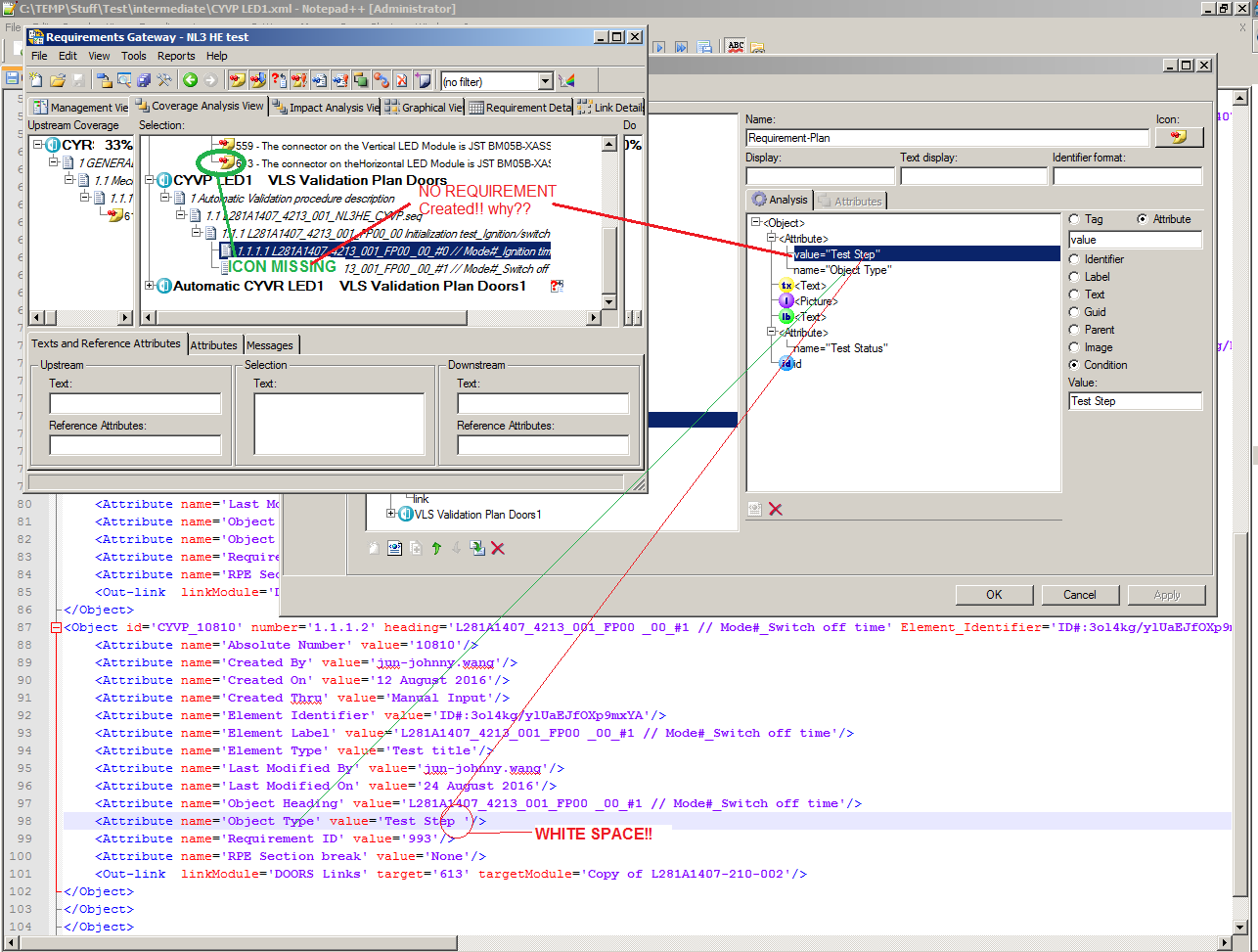Click the tools wrench-and-hammer toolbar icon

coord(164,80)
